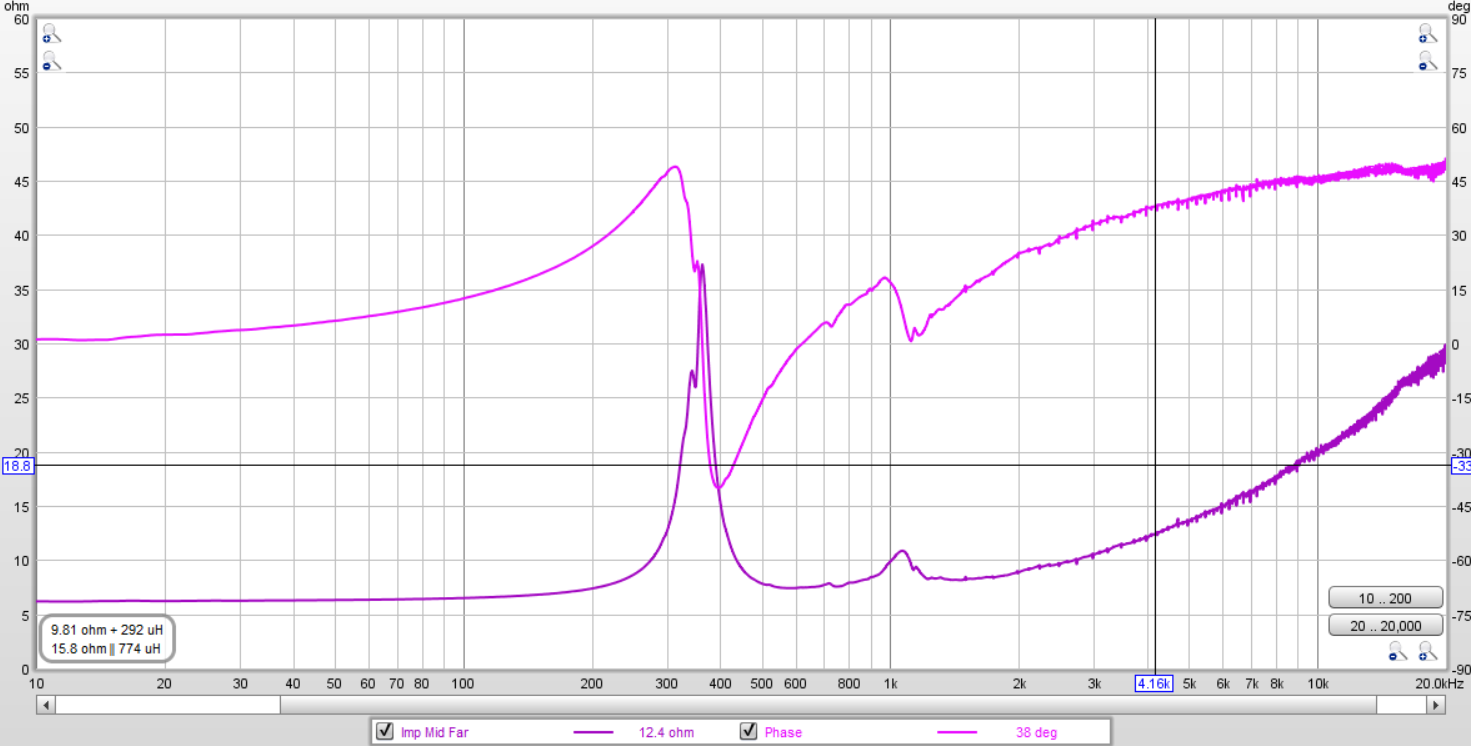
Task: Click the 4.16k cursor frequency label
Action: tap(1154, 684)
